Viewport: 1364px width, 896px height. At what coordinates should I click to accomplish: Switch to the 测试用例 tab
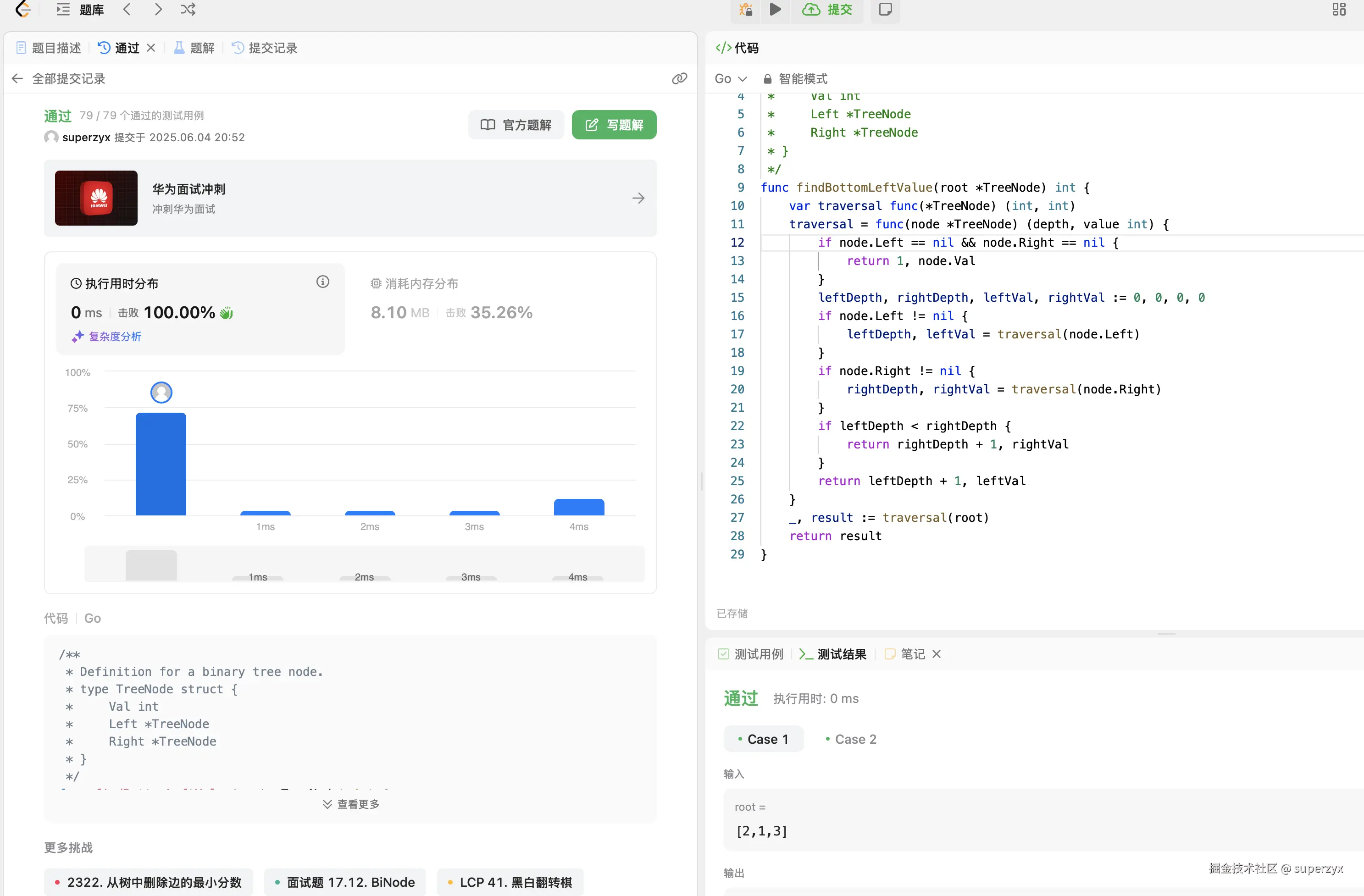pos(751,654)
